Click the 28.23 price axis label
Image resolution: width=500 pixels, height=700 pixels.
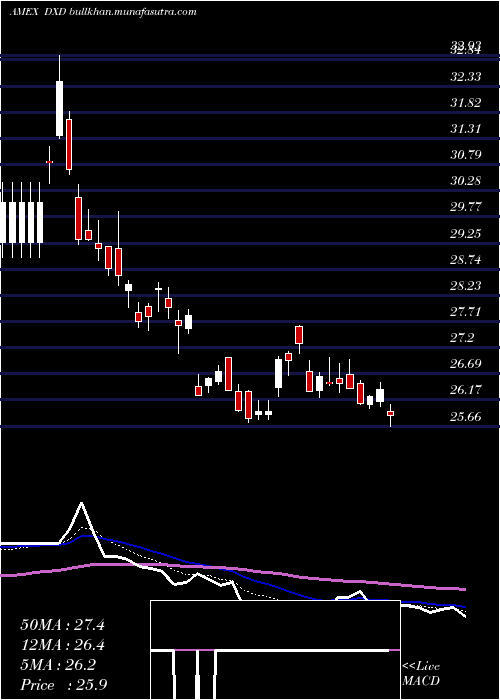pos(466,285)
